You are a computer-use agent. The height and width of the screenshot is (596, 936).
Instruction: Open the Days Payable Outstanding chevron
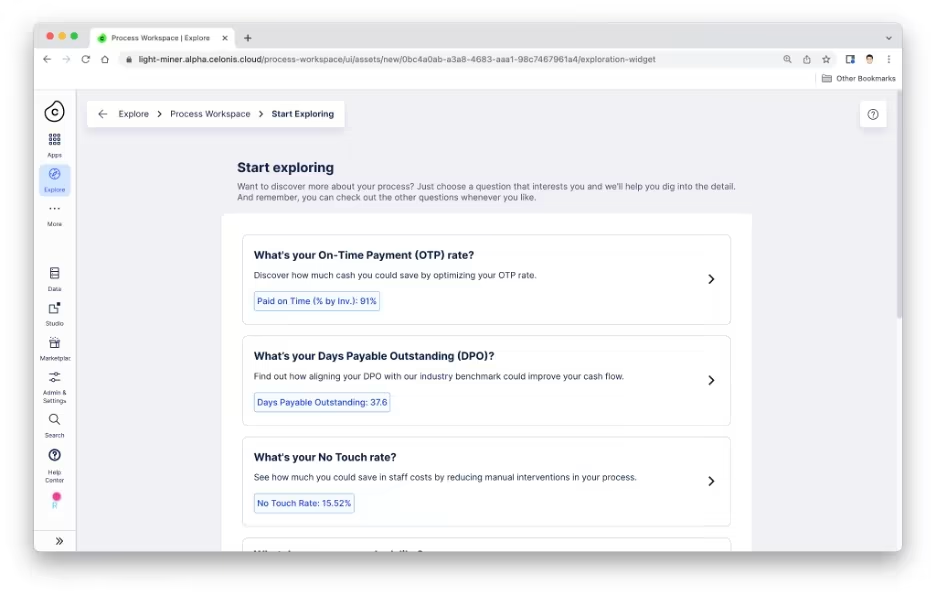point(711,380)
